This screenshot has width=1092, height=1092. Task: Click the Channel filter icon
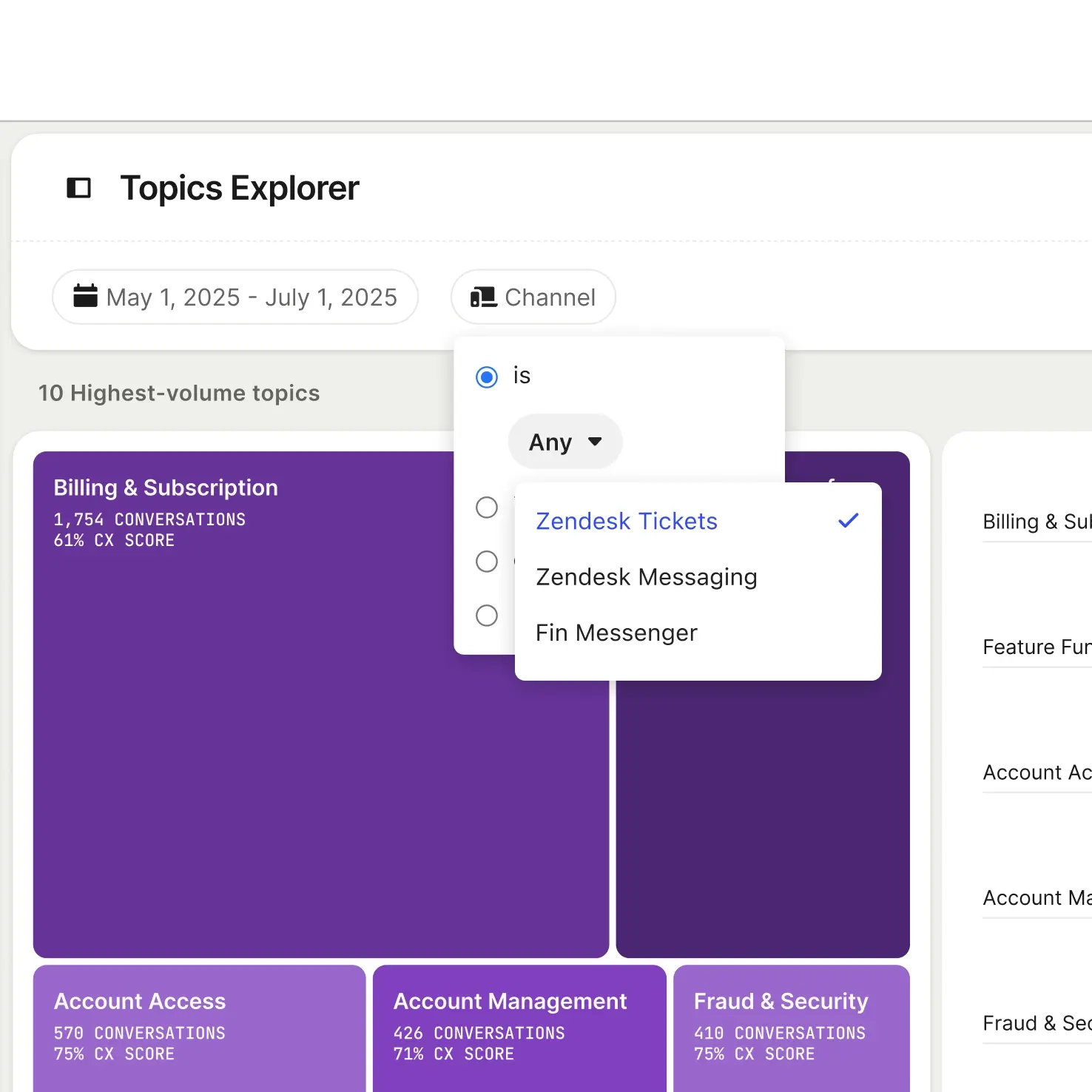tap(483, 297)
